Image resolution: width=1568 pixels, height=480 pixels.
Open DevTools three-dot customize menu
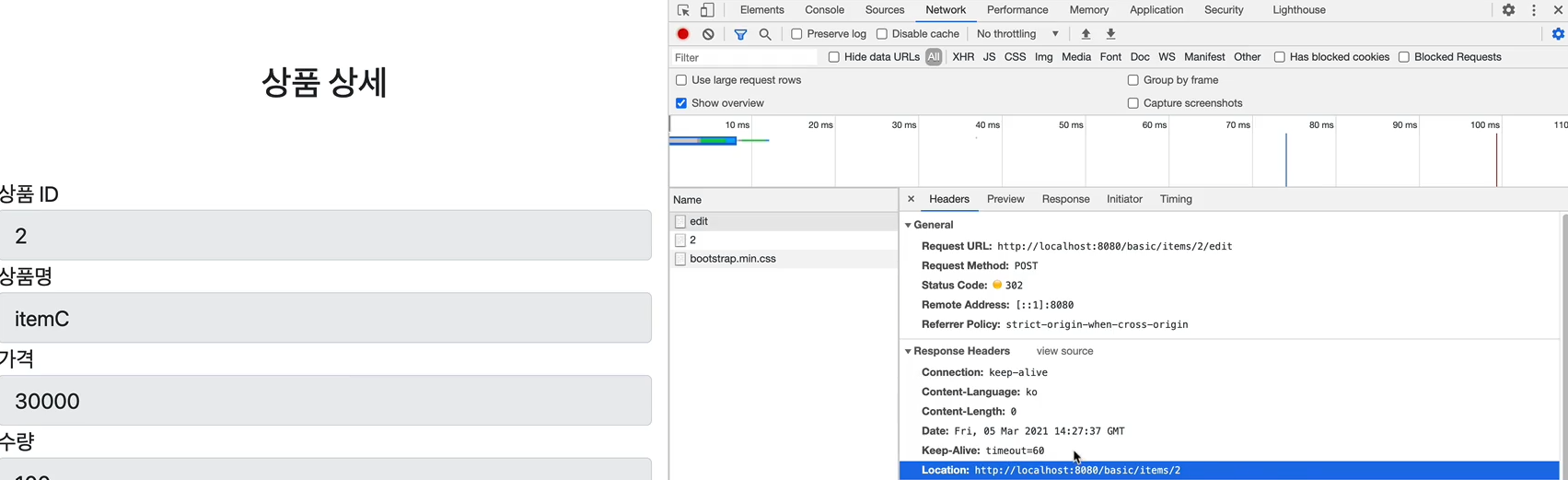point(1534,10)
